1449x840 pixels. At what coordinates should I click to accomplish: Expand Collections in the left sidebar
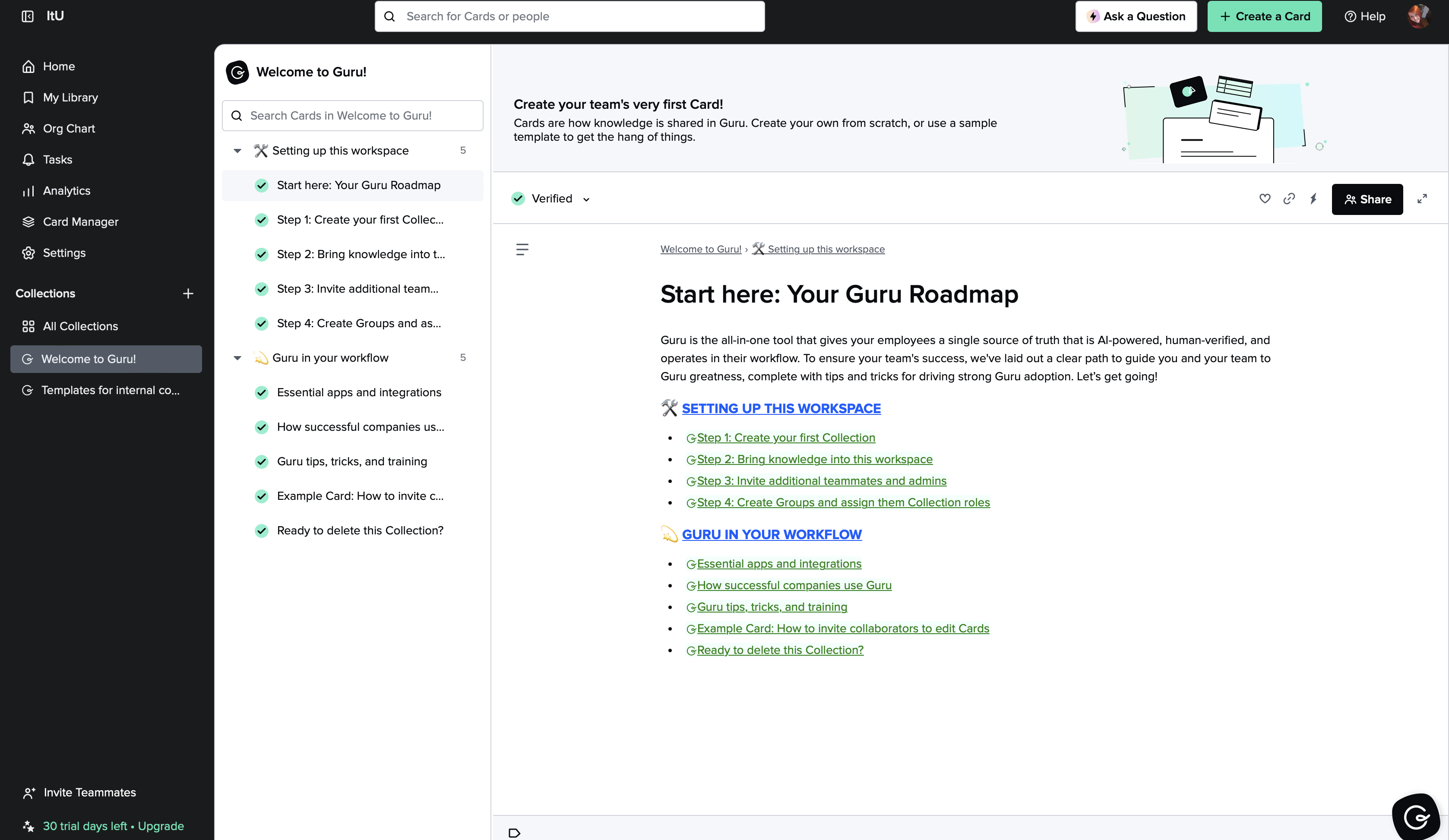click(x=45, y=293)
